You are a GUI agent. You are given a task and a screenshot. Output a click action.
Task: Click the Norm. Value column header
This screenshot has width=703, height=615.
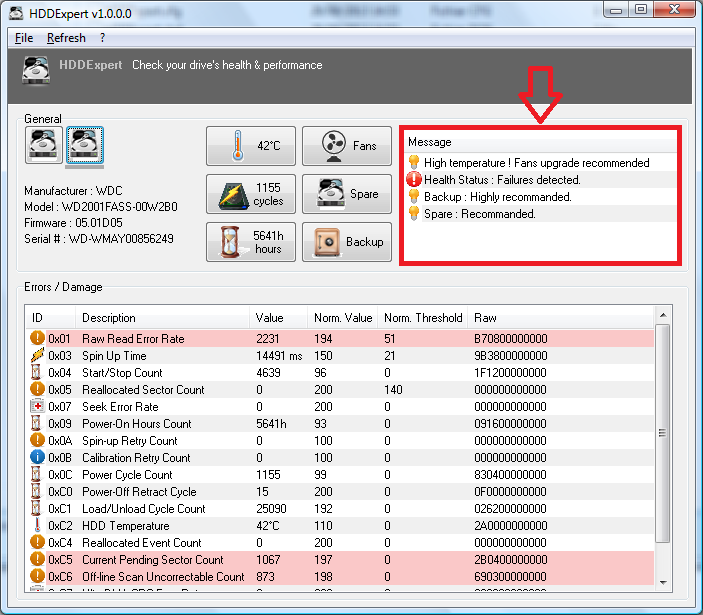(x=343, y=318)
